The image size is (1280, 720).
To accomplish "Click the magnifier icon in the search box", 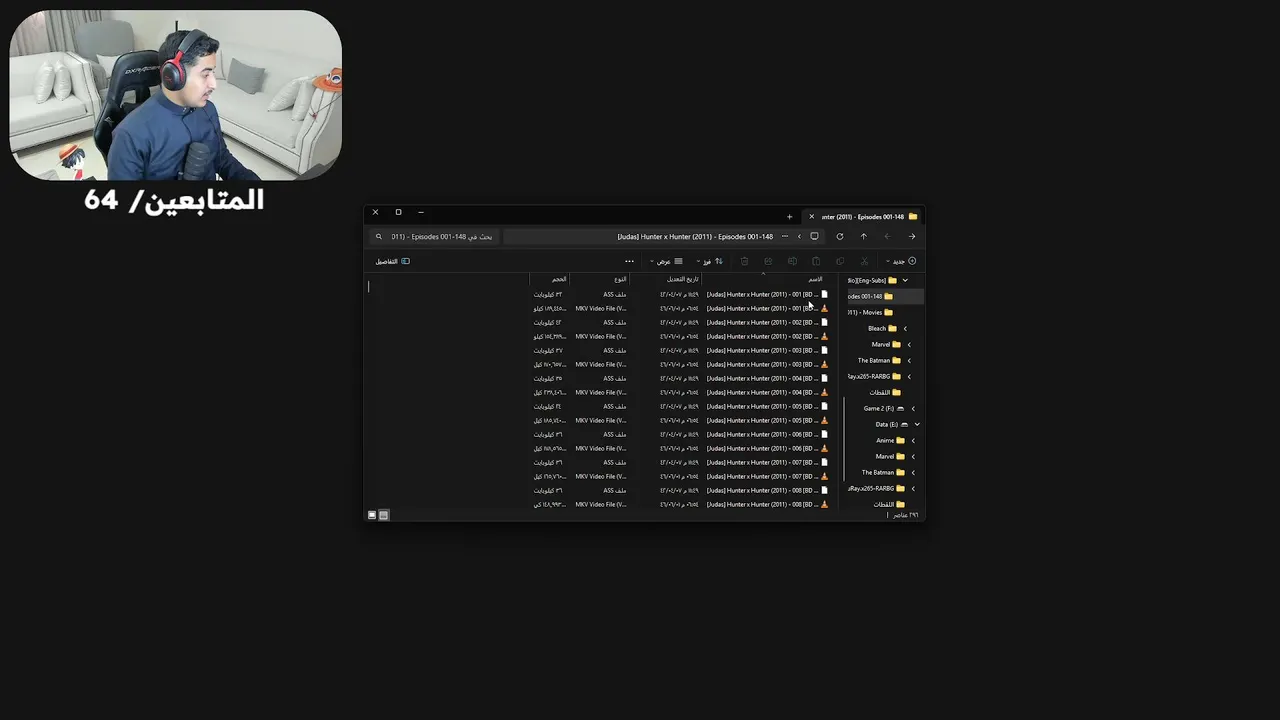I will click(x=378, y=237).
